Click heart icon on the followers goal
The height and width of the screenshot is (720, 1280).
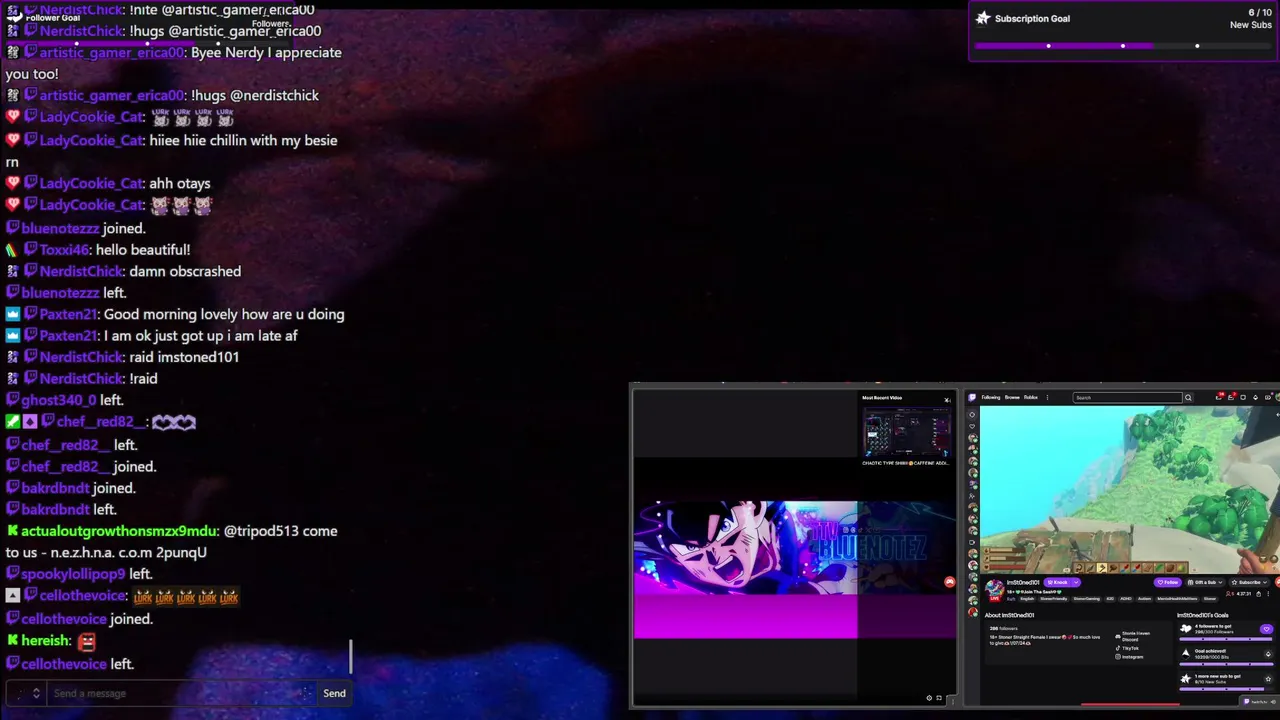tap(1266, 629)
